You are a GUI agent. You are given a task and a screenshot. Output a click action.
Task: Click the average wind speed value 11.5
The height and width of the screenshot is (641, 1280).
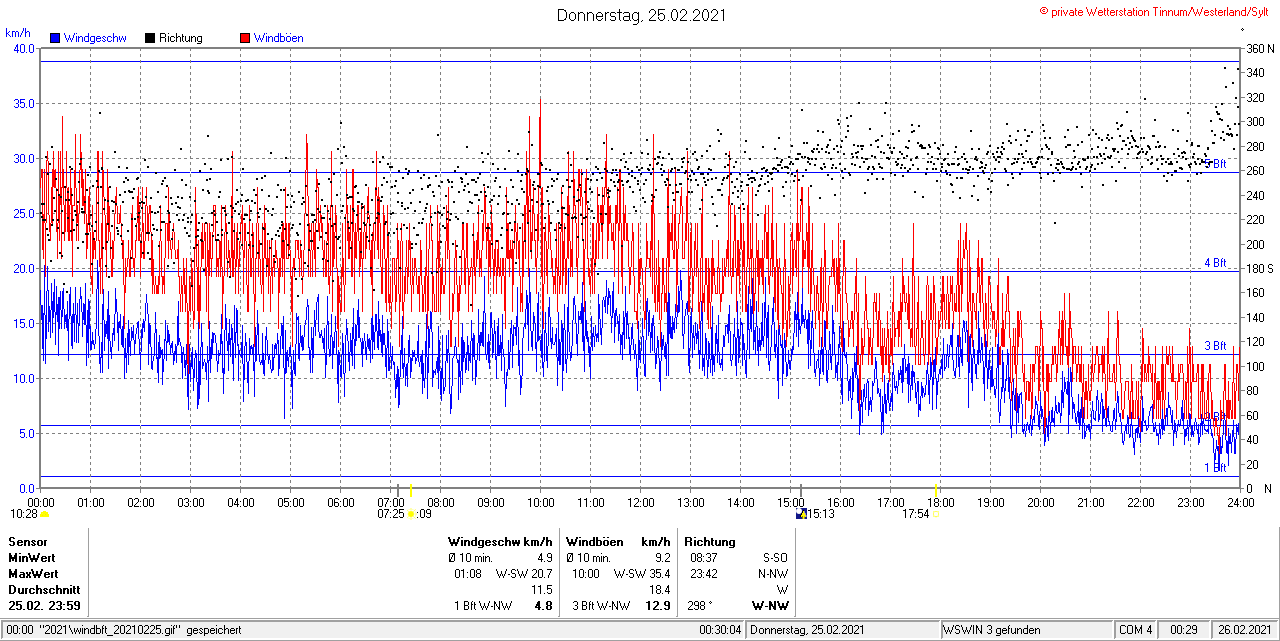[542, 590]
